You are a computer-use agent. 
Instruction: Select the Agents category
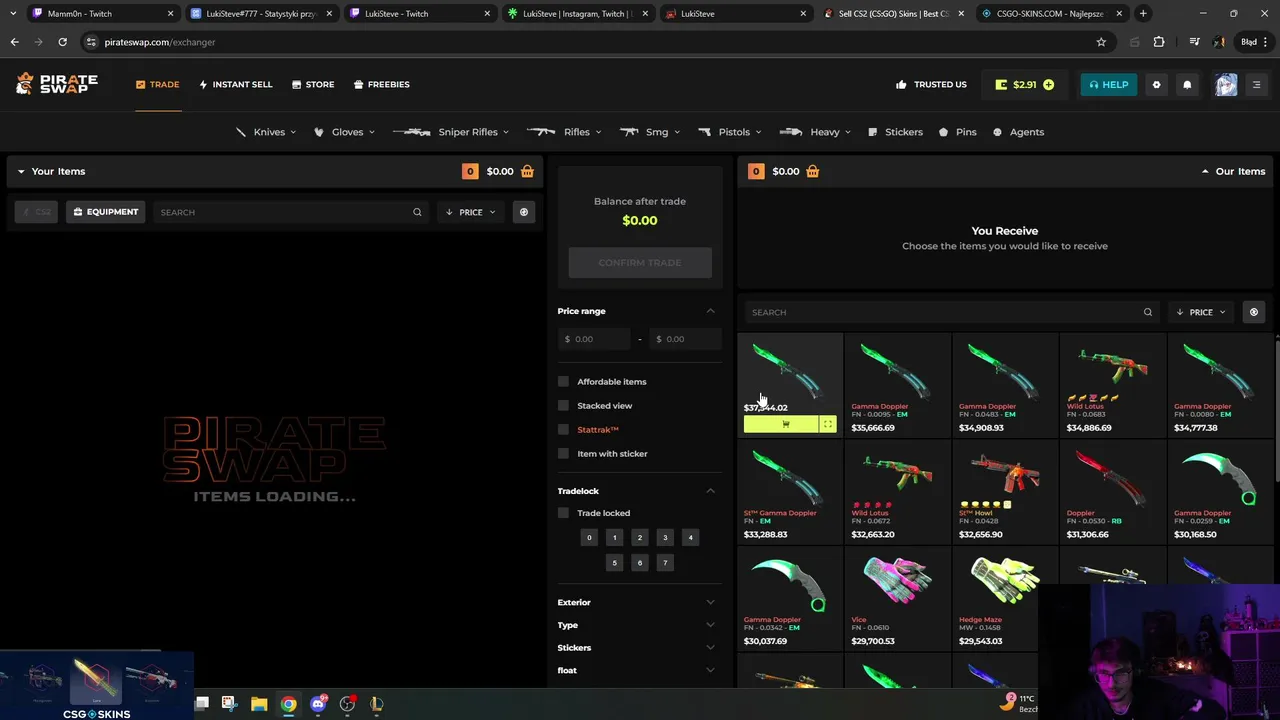coord(1018,132)
